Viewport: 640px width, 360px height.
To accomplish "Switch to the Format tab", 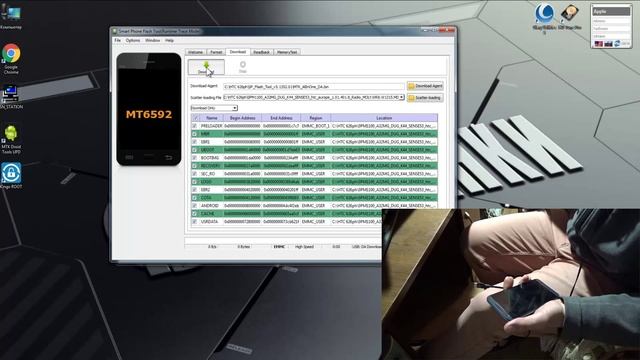I will tap(216, 52).
